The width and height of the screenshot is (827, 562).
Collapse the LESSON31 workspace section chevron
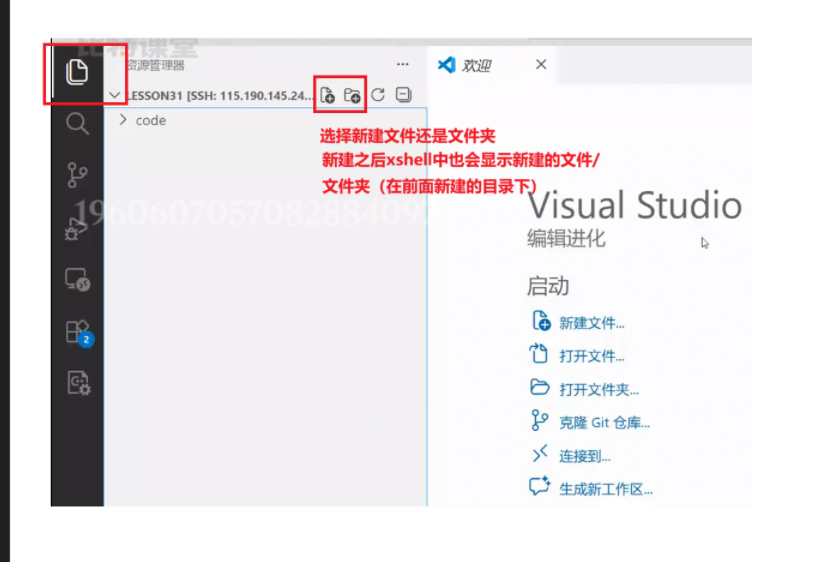[114, 95]
